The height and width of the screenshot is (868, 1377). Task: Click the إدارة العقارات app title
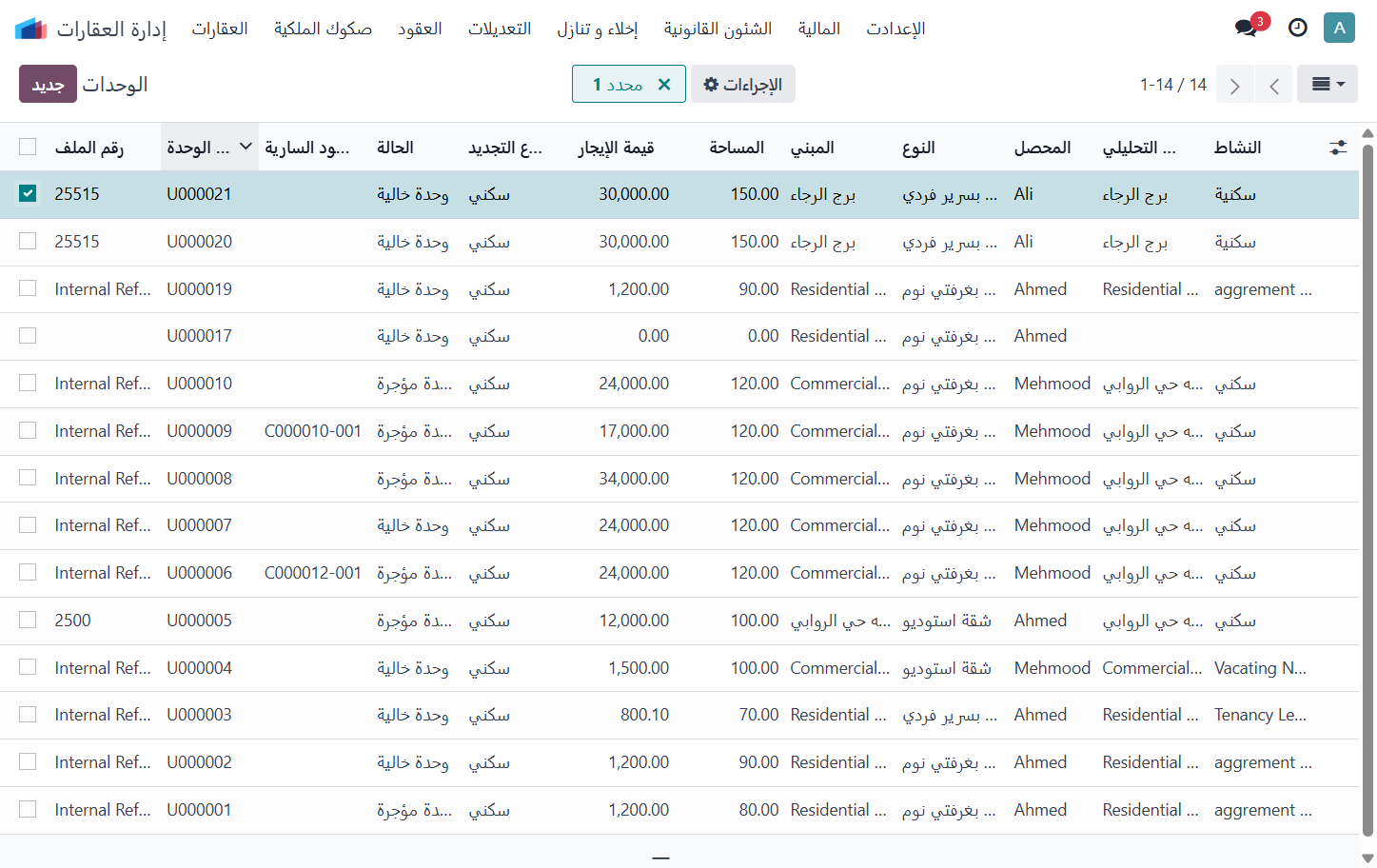coord(111,29)
